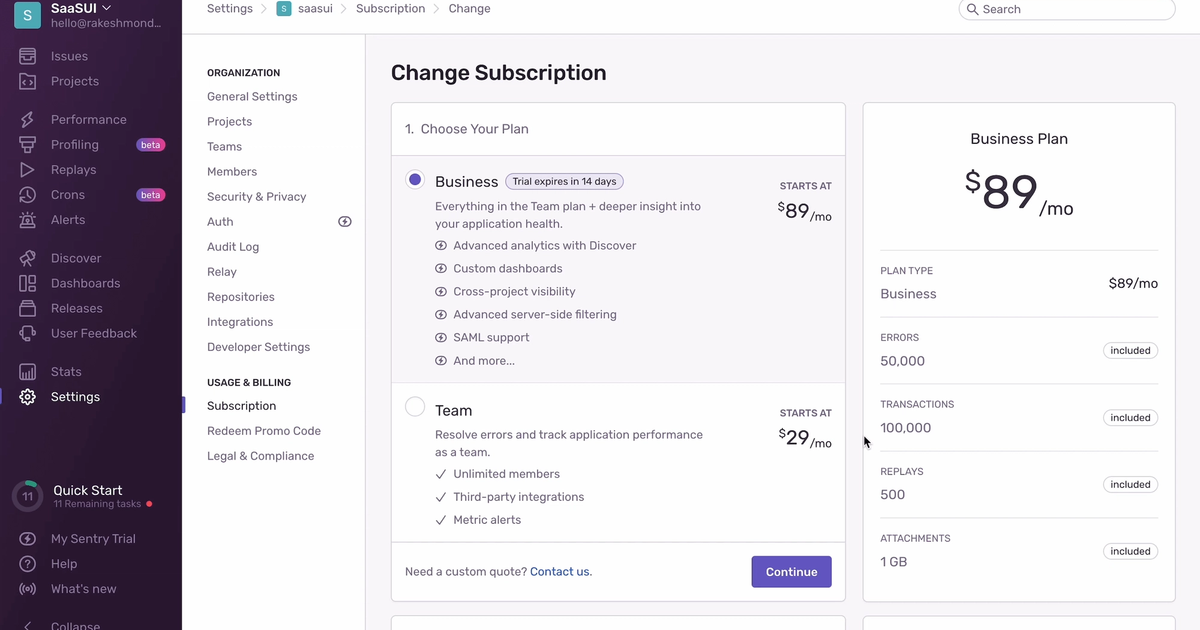
Task: Open Legal & Compliance
Action: [260, 456]
